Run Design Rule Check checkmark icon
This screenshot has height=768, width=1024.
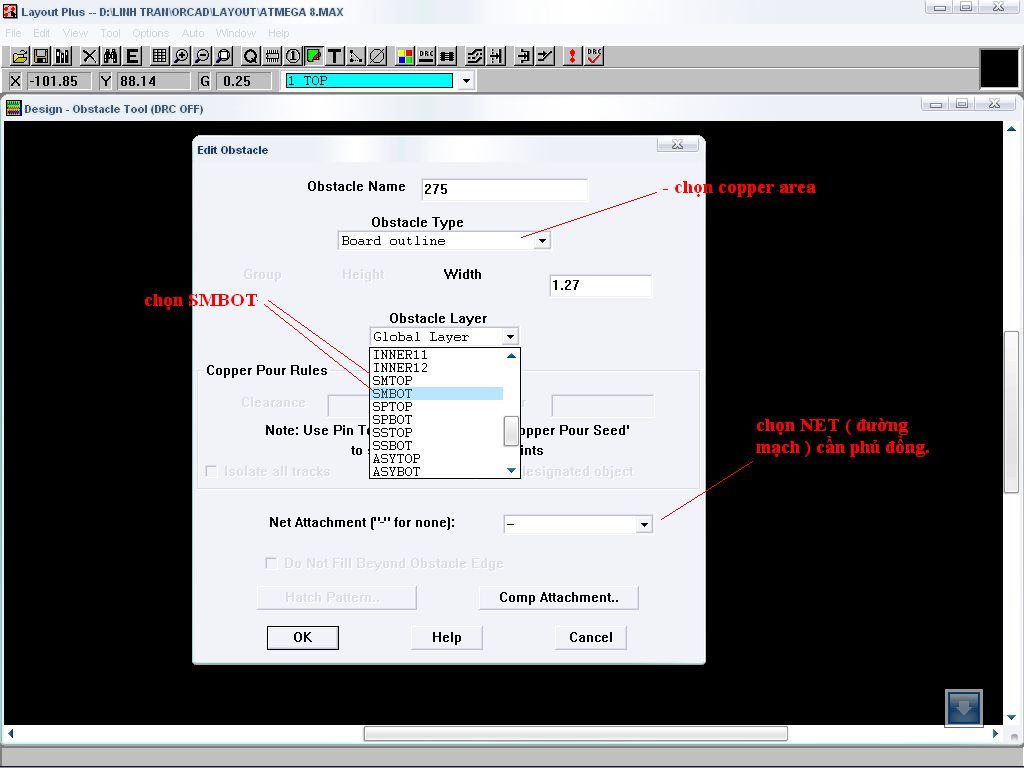[x=594, y=57]
